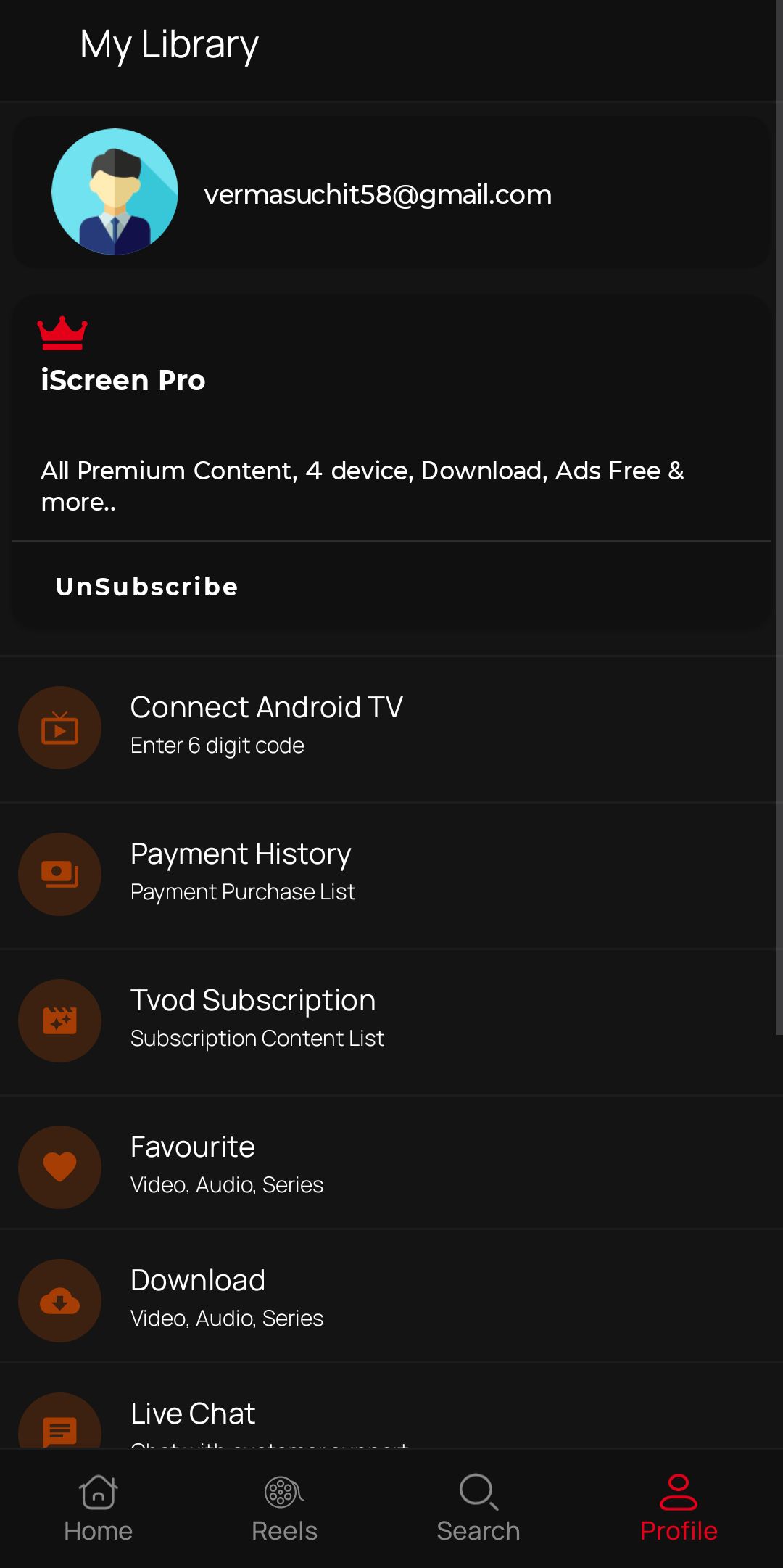Tap the Tvod Subscription clapperboard icon

pyautogui.click(x=59, y=1021)
